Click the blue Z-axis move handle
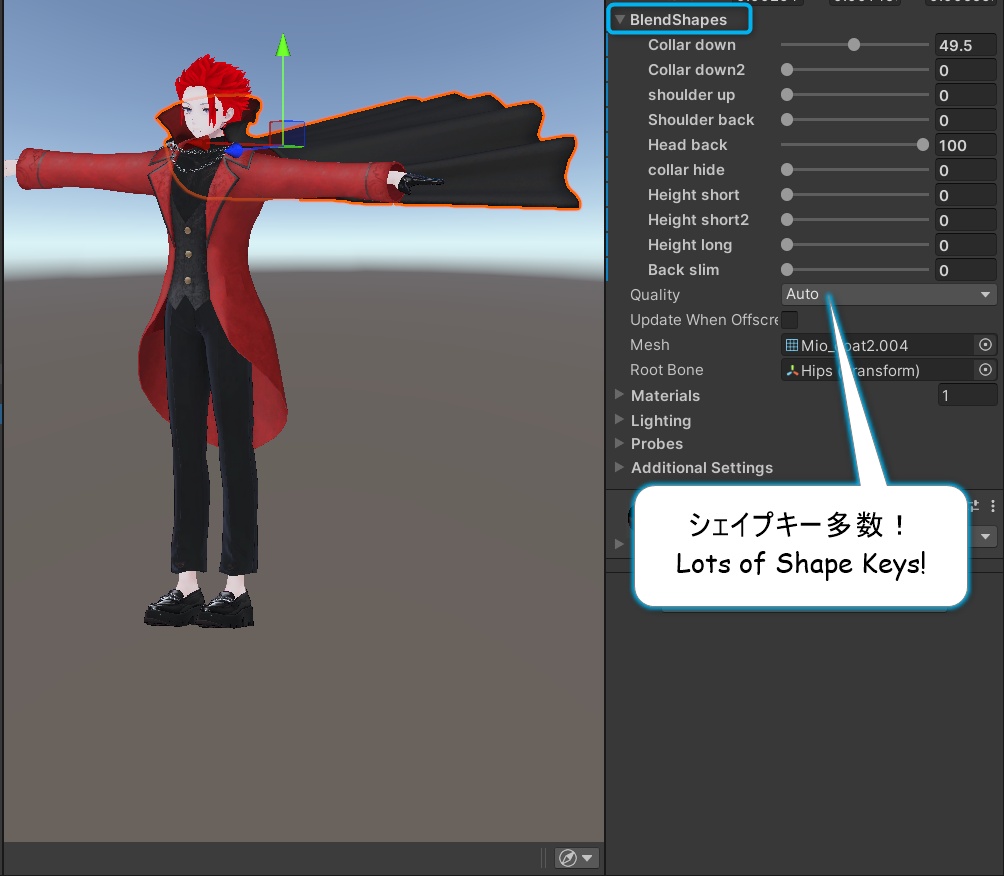Screen dimensions: 1004x876 click(235, 150)
